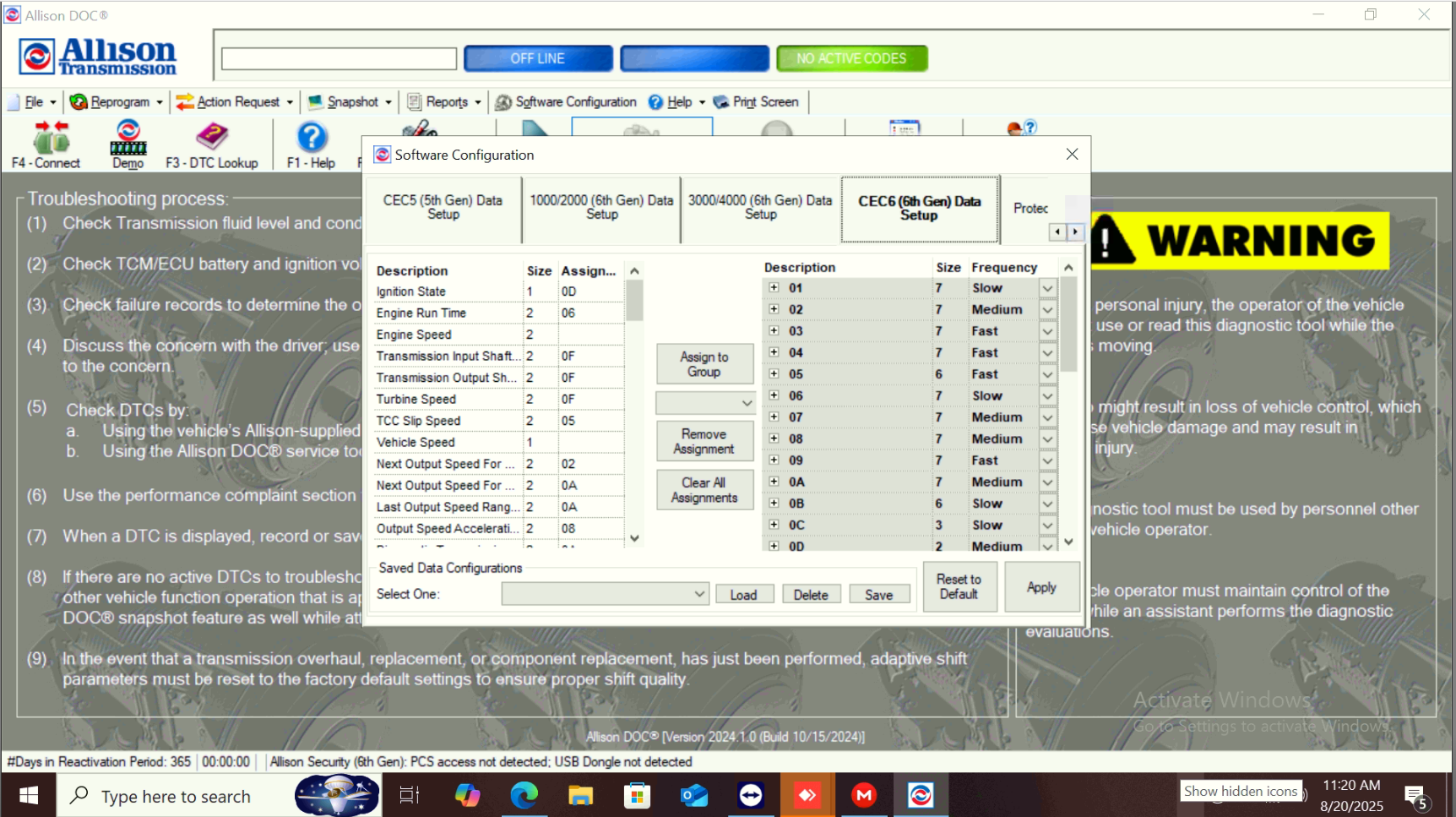1456x817 pixels.
Task: Click the red M app taskbar icon
Action: [864, 795]
